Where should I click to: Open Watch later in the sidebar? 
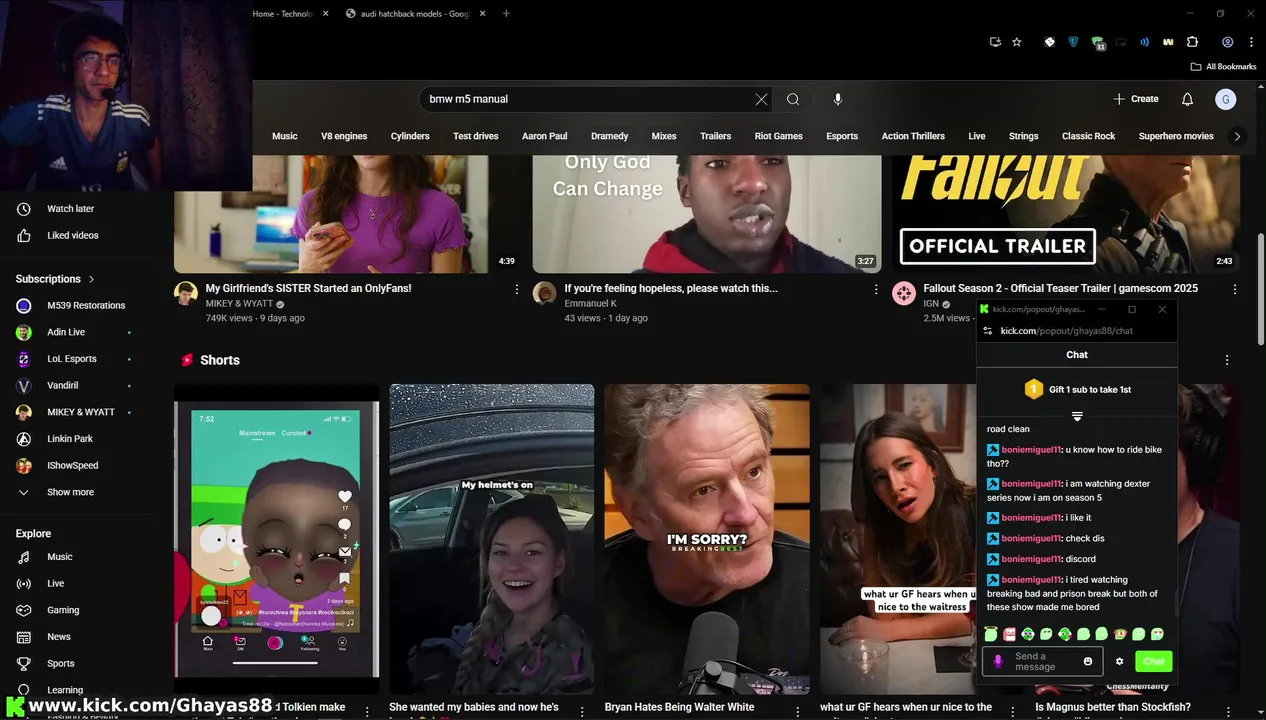tap(70, 209)
